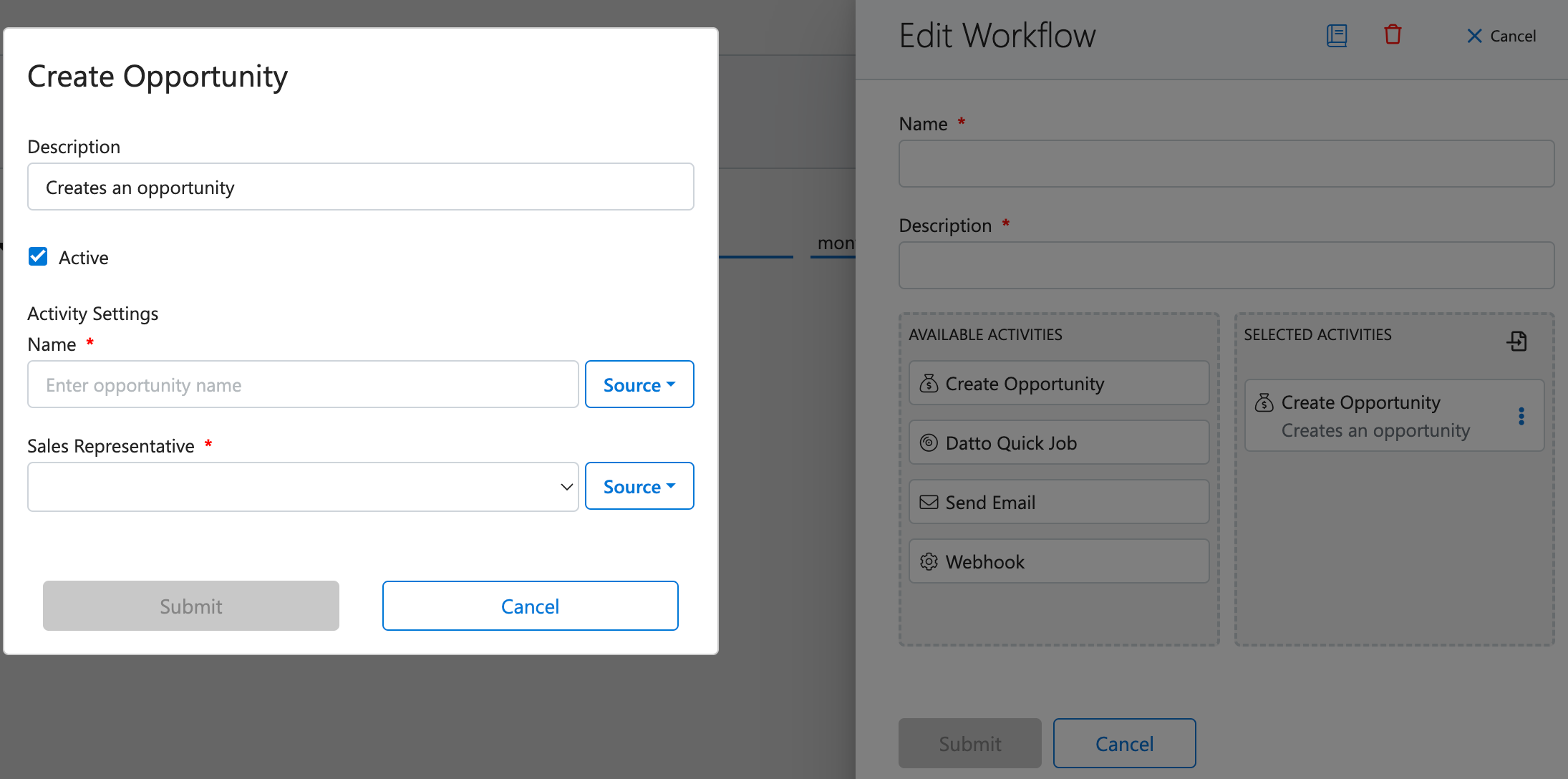Open three-dot menu on selected Create Opportunity
Viewport: 1568px width, 779px height.
(1521, 416)
